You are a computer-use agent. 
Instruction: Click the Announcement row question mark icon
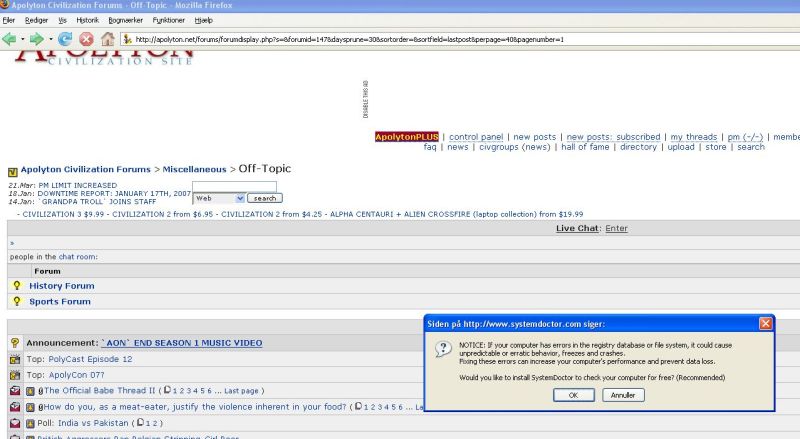[x=15, y=343]
